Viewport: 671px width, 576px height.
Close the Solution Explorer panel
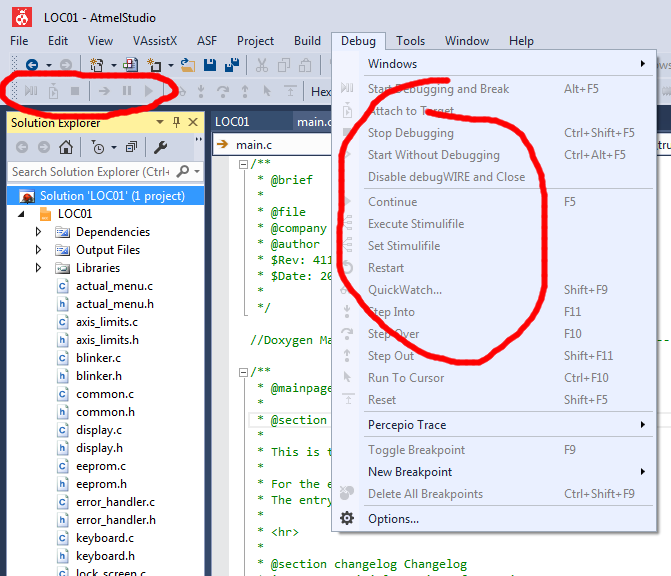[193, 122]
